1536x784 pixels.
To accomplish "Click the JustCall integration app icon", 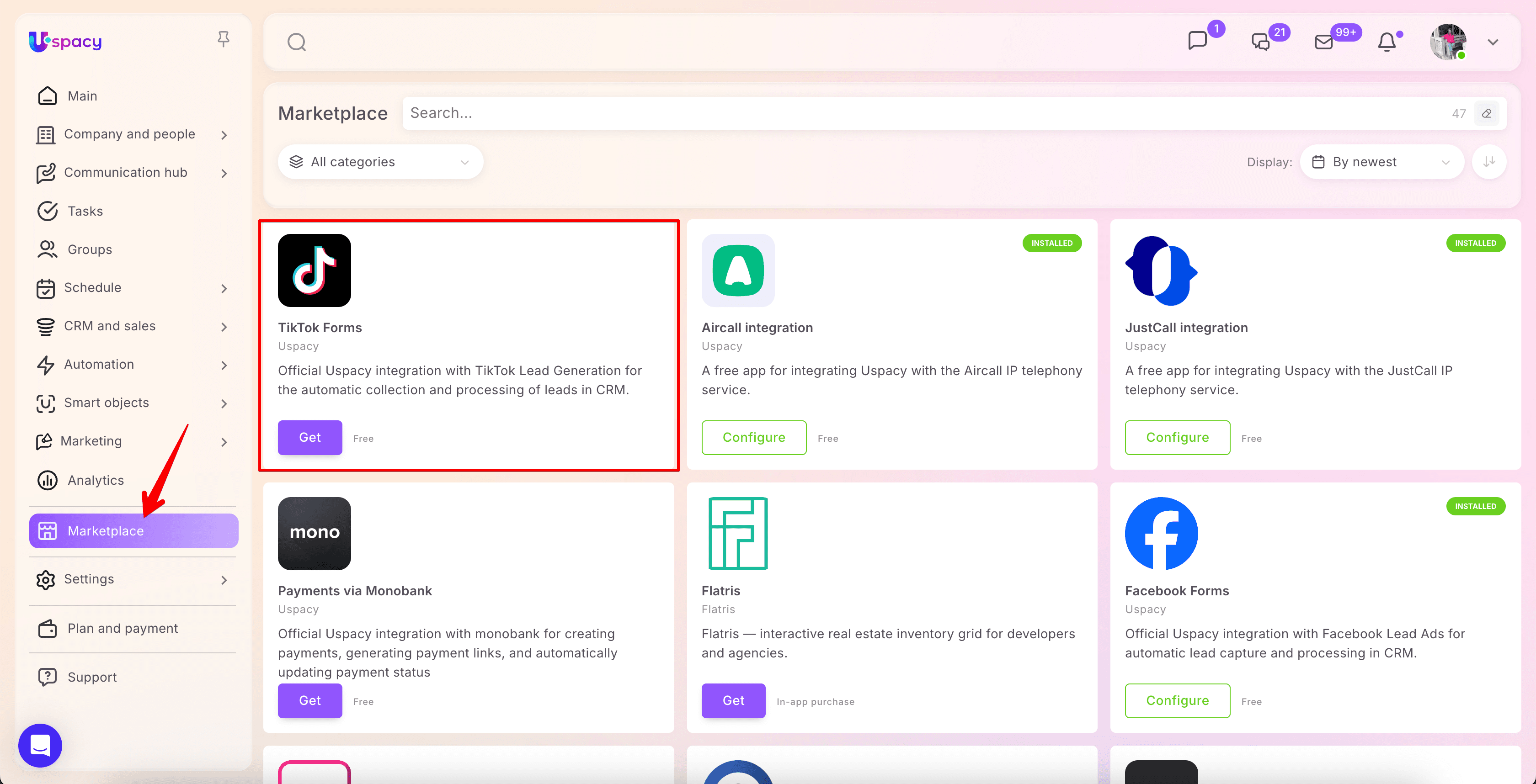I will (x=1161, y=270).
